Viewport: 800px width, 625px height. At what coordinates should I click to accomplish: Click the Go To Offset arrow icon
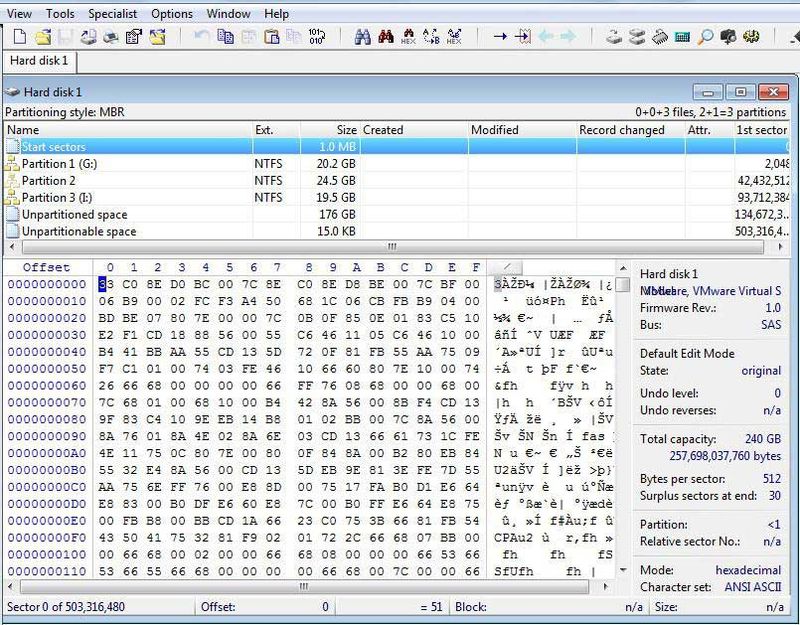click(500, 36)
